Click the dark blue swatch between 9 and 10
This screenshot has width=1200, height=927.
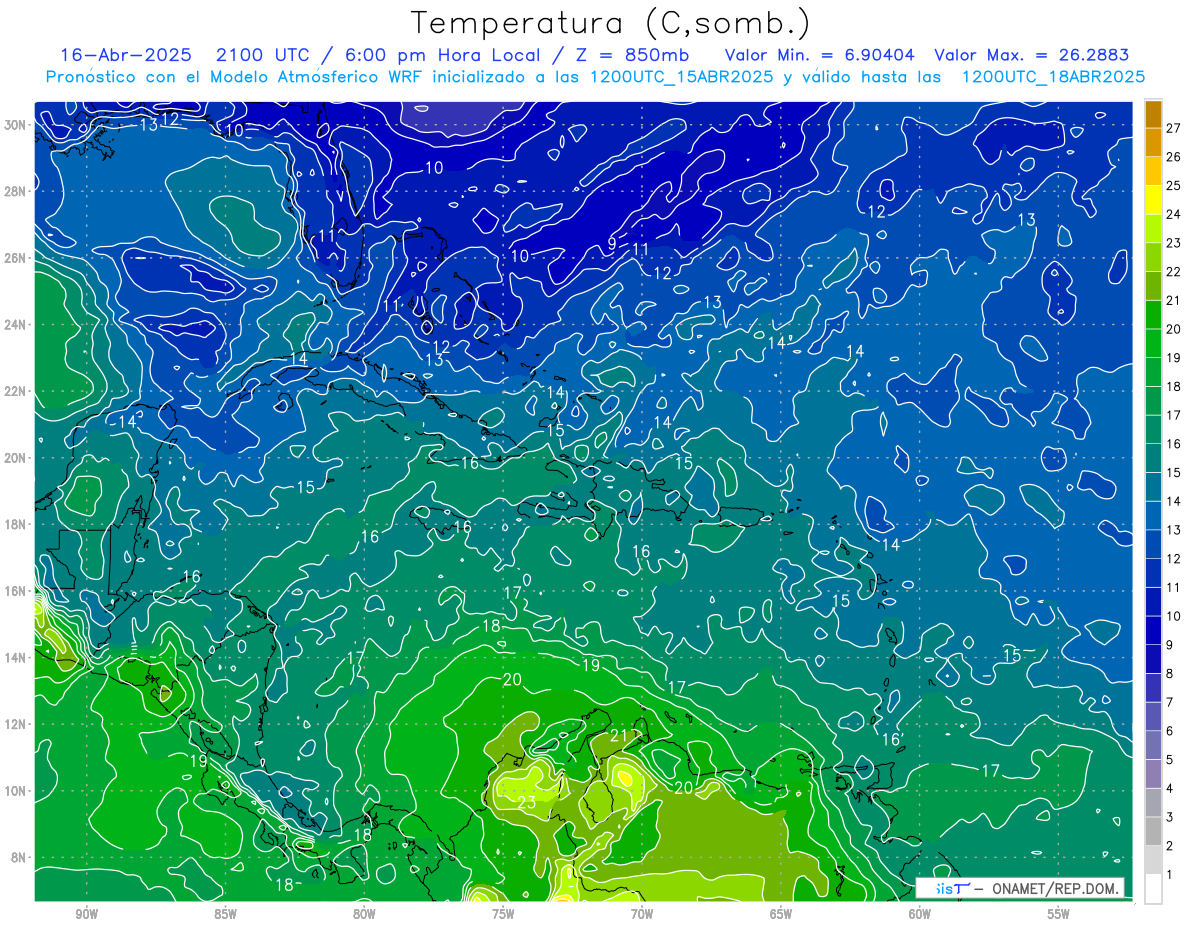(1153, 630)
